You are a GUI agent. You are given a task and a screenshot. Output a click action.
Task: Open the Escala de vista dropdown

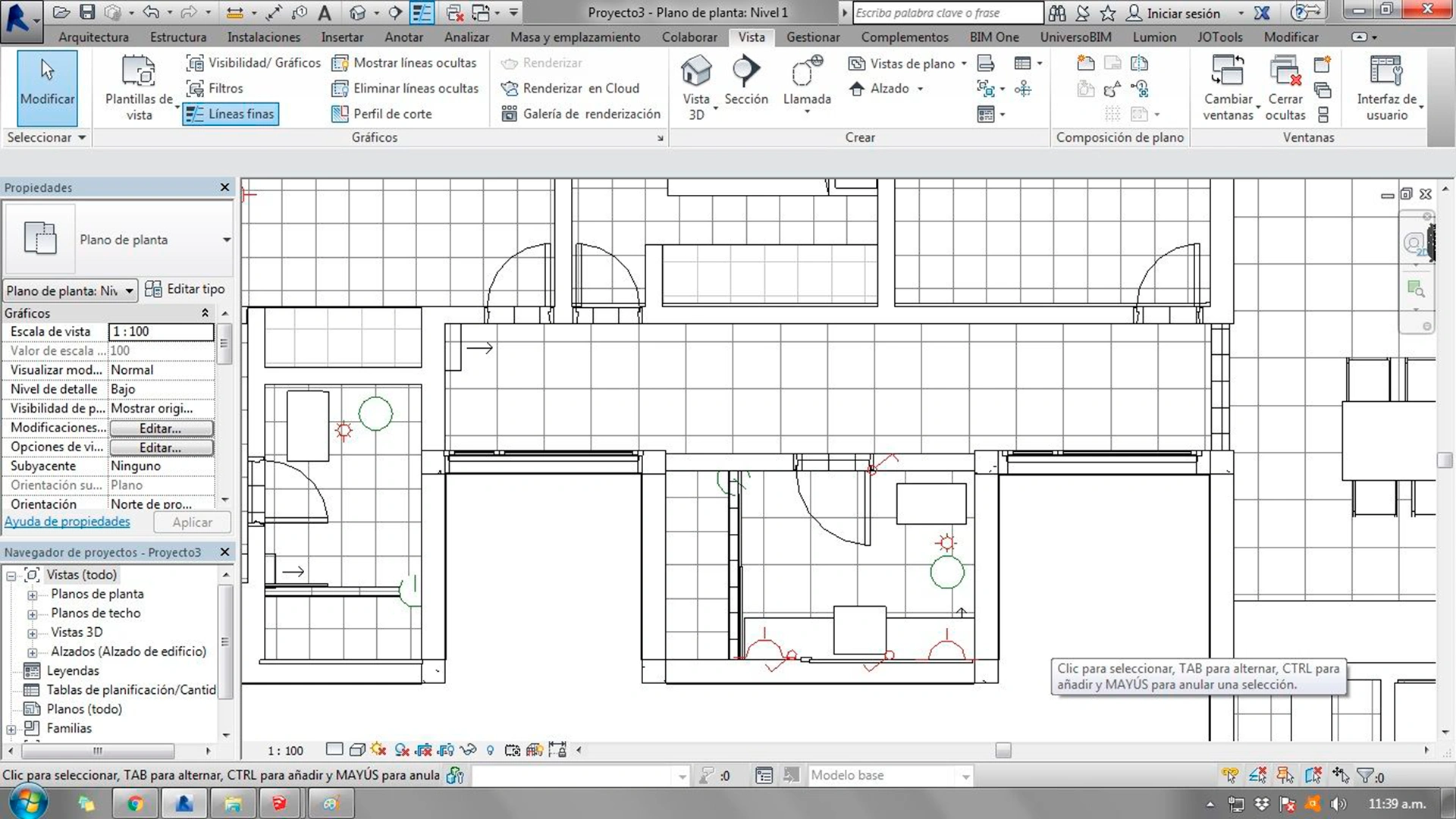(x=161, y=331)
